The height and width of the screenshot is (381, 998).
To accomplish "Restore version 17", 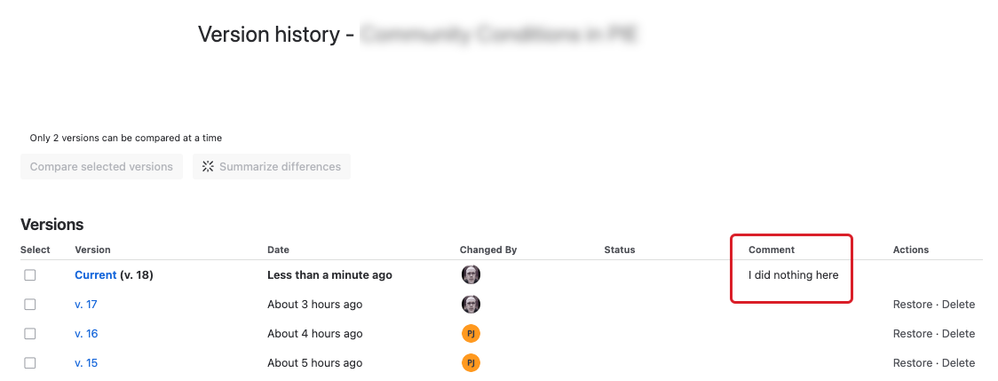I will (912, 305).
